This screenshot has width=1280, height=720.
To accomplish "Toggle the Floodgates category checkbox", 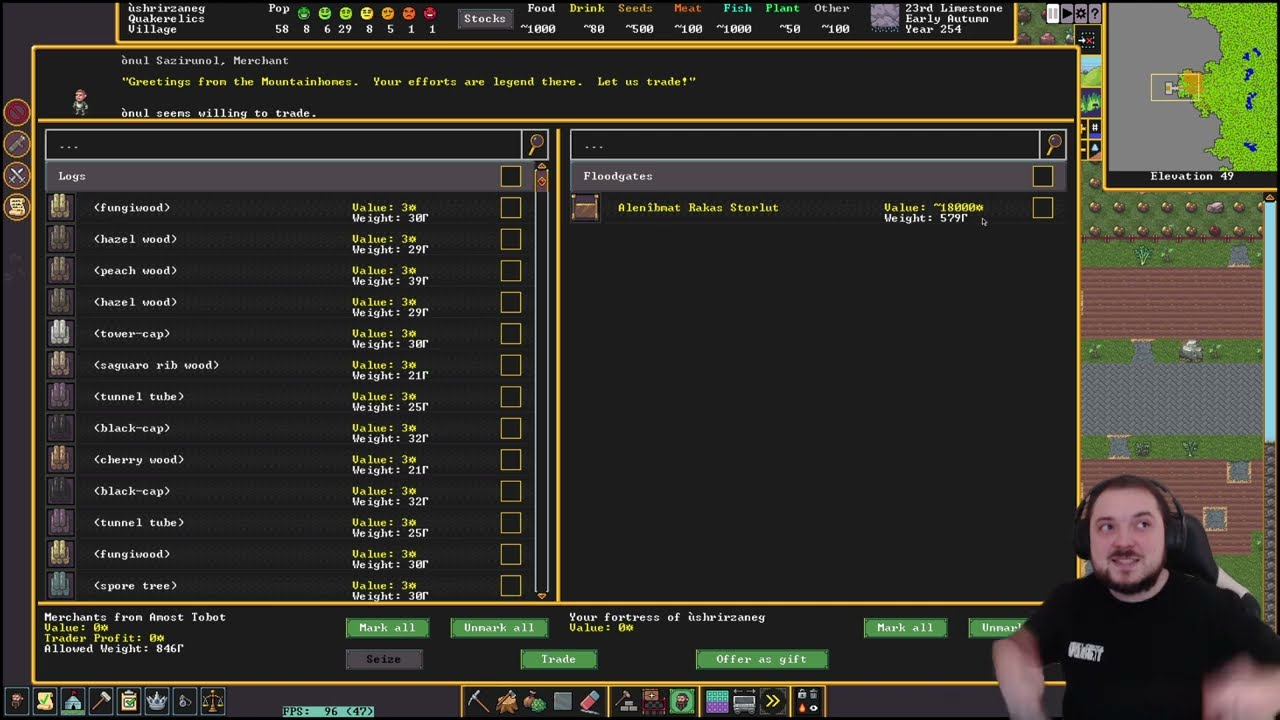I will pos(1043,176).
